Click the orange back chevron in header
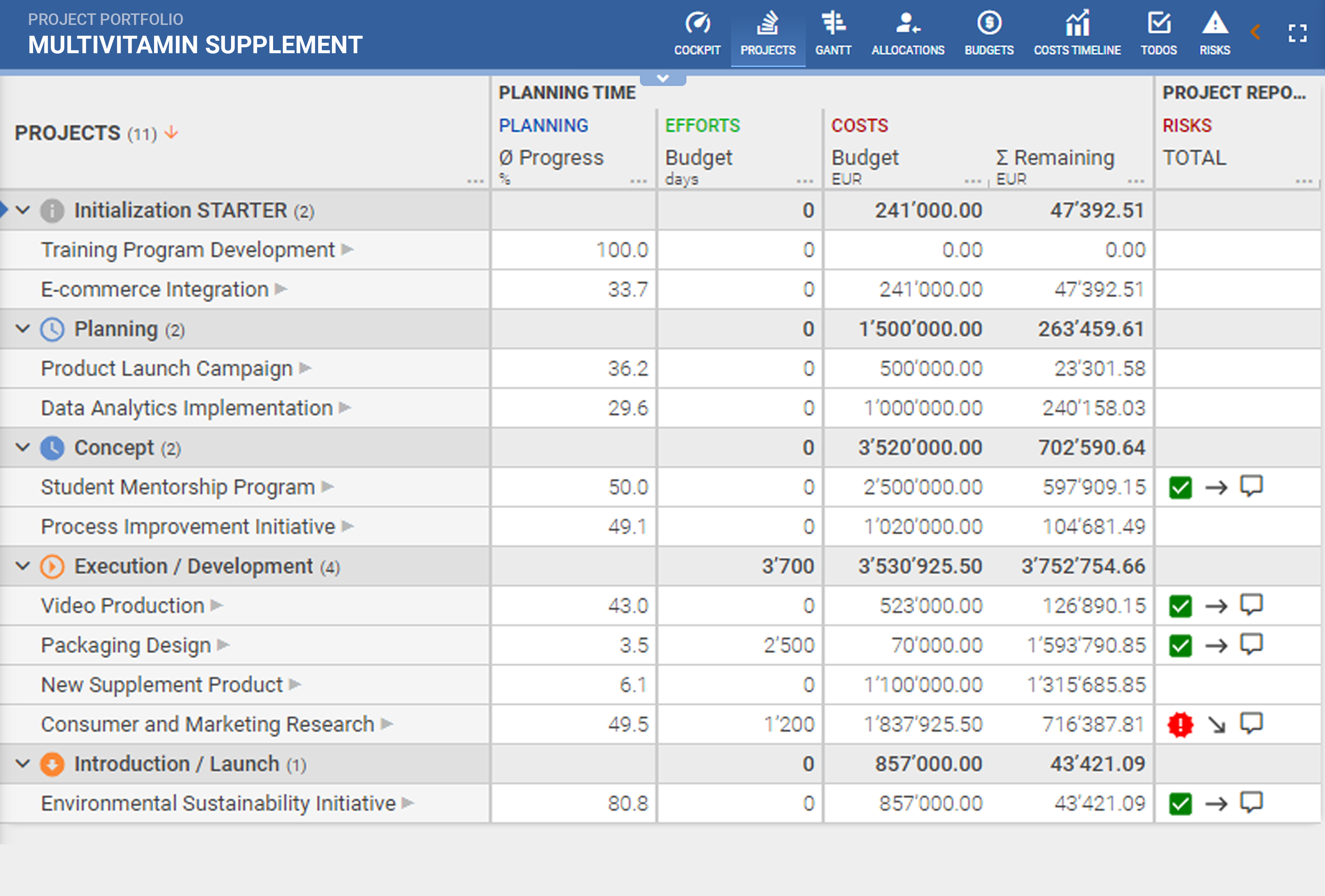This screenshot has height=896, width=1325. pyautogui.click(x=1255, y=32)
